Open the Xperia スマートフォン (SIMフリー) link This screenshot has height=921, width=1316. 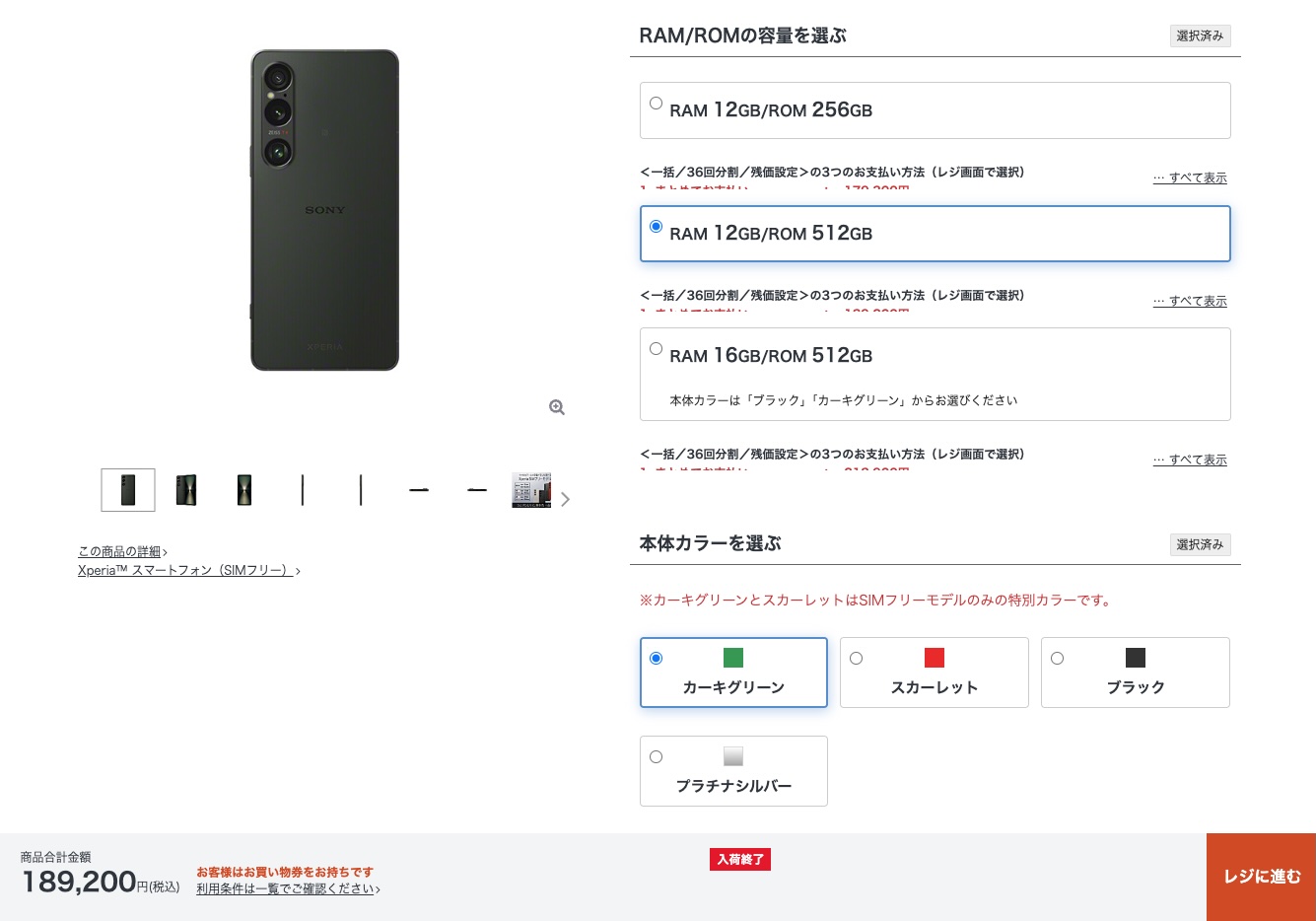(x=189, y=571)
